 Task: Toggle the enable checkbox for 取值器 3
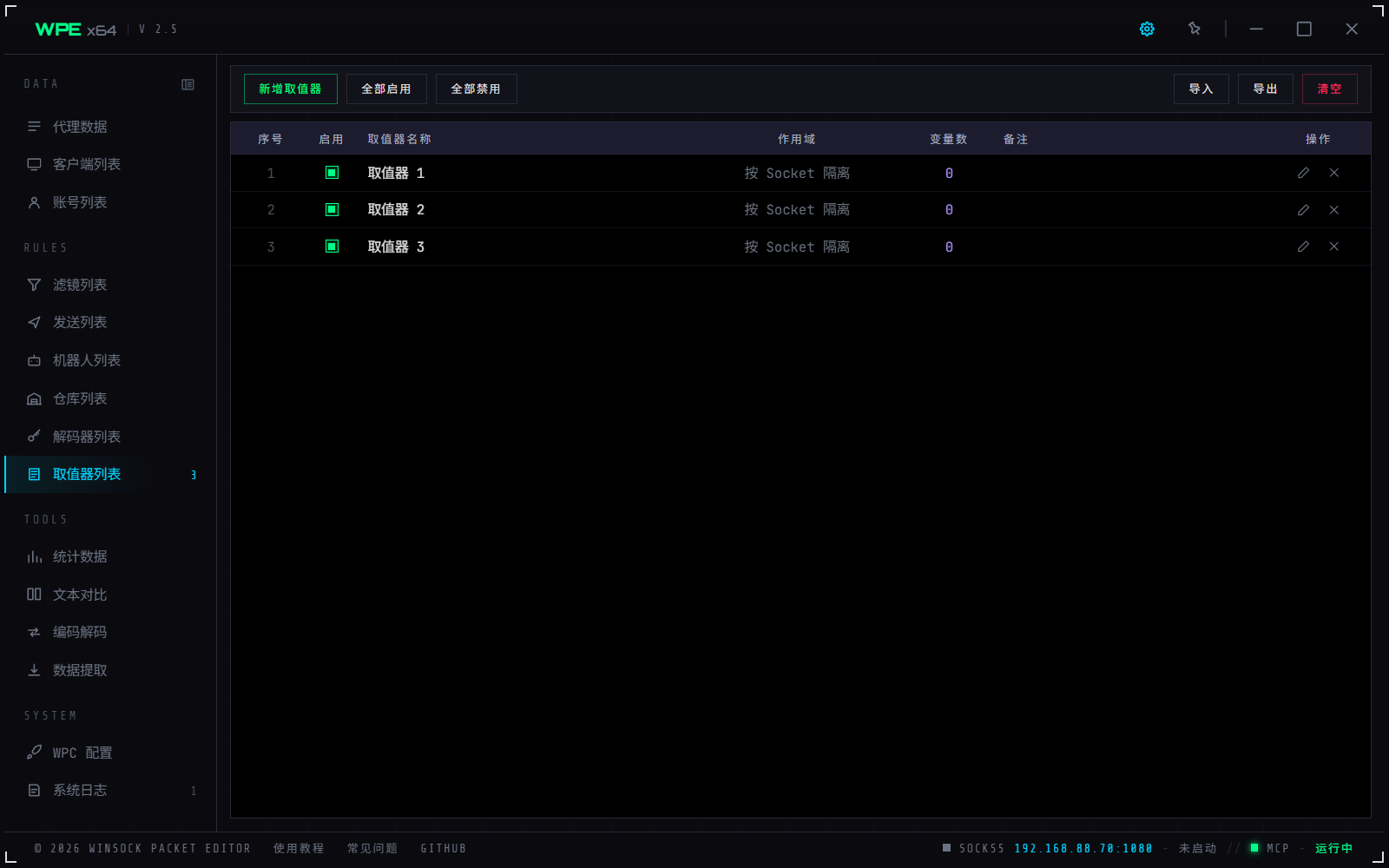(332, 247)
